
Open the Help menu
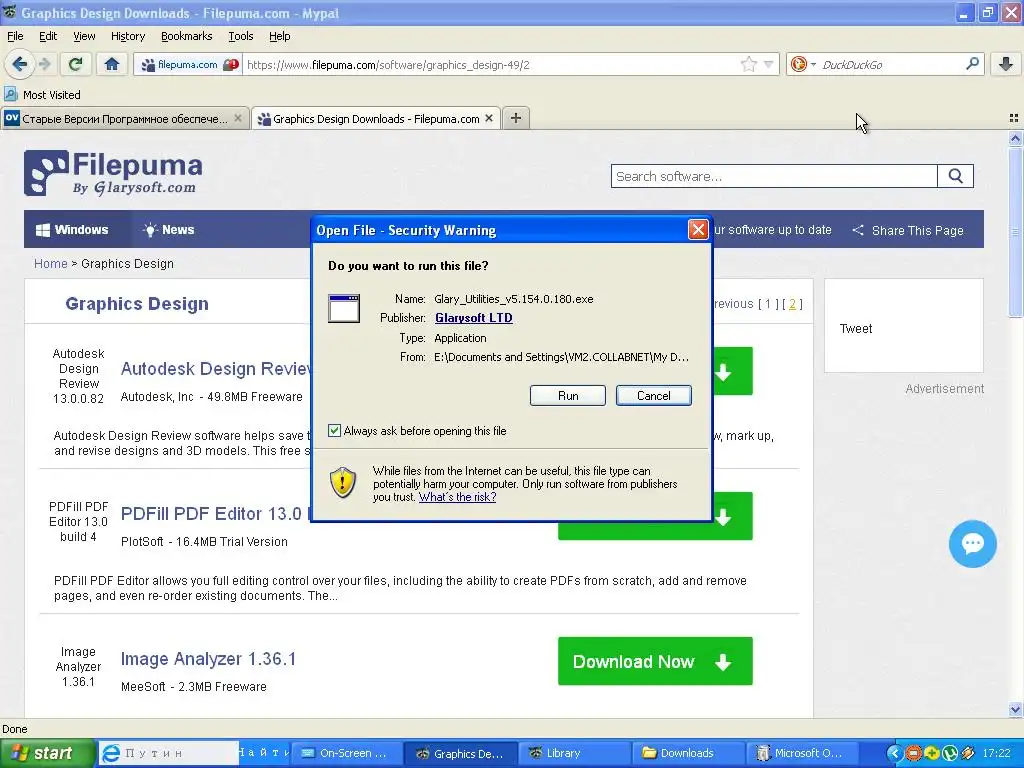tap(280, 36)
